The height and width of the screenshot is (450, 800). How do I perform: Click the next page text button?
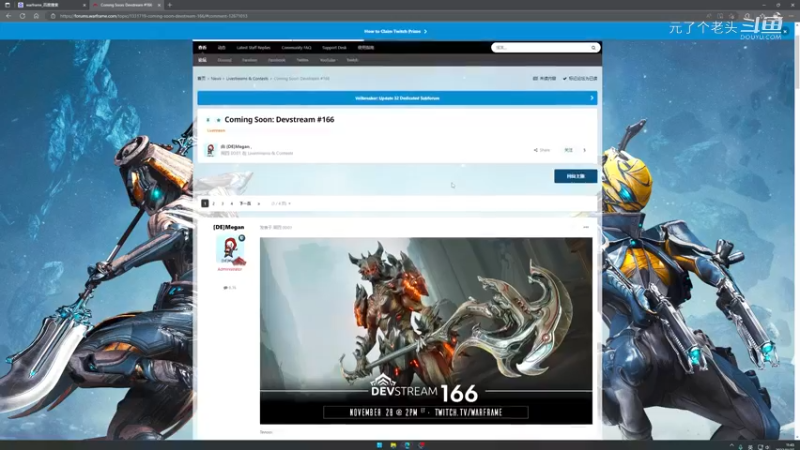(x=245, y=204)
